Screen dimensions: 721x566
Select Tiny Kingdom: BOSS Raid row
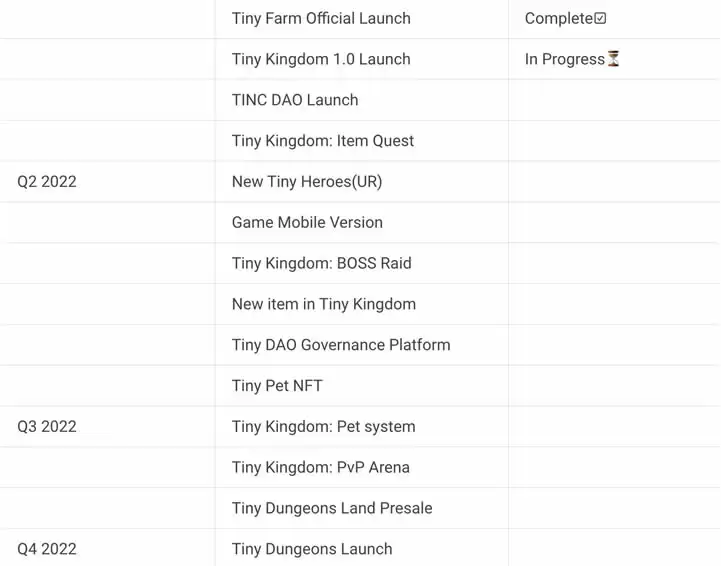[322, 264]
